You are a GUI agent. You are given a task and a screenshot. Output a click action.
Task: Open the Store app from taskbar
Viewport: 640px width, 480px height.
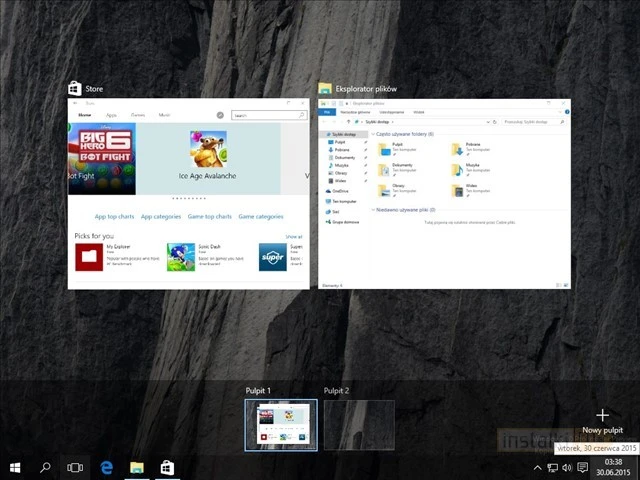point(167,467)
